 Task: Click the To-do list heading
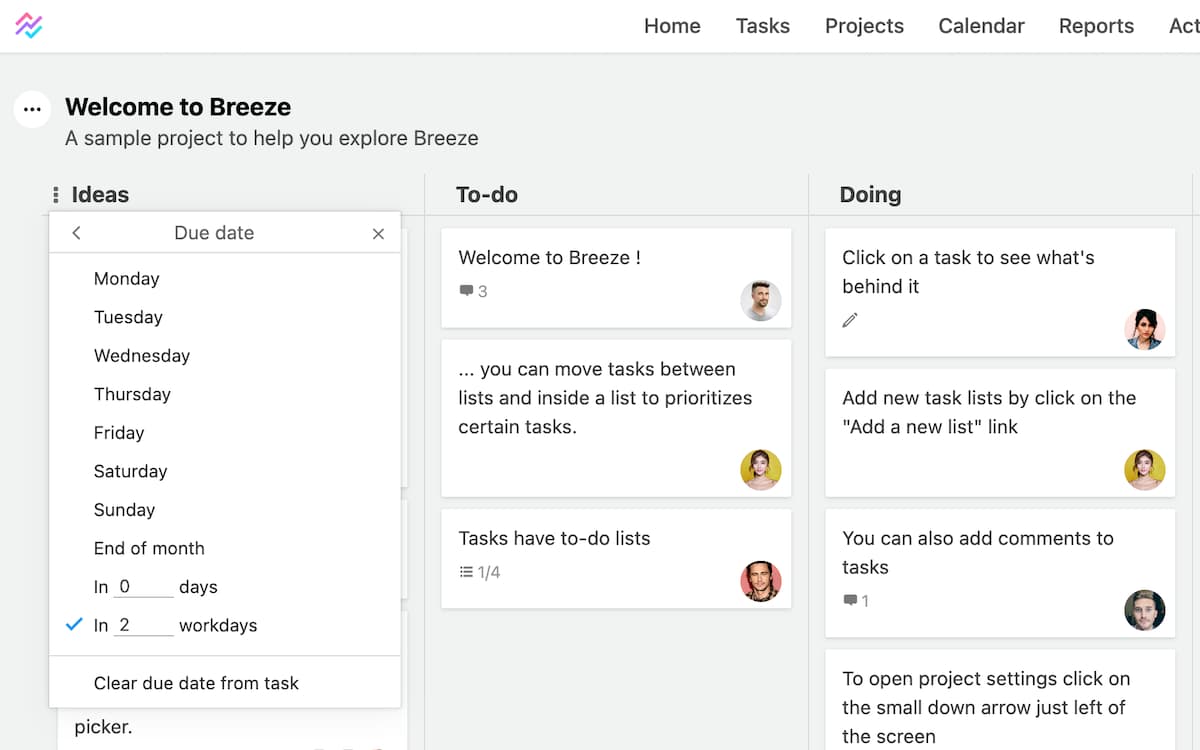pyautogui.click(x=487, y=195)
